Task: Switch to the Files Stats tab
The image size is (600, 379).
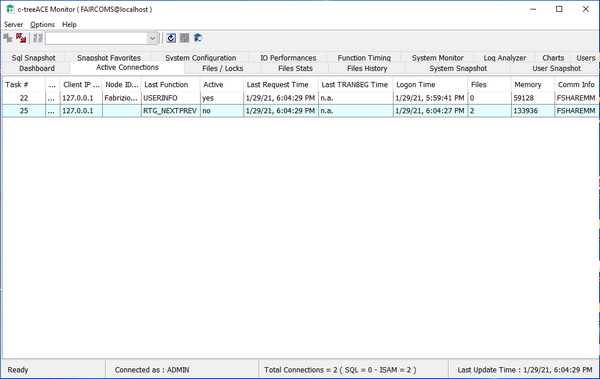Action: pos(295,68)
